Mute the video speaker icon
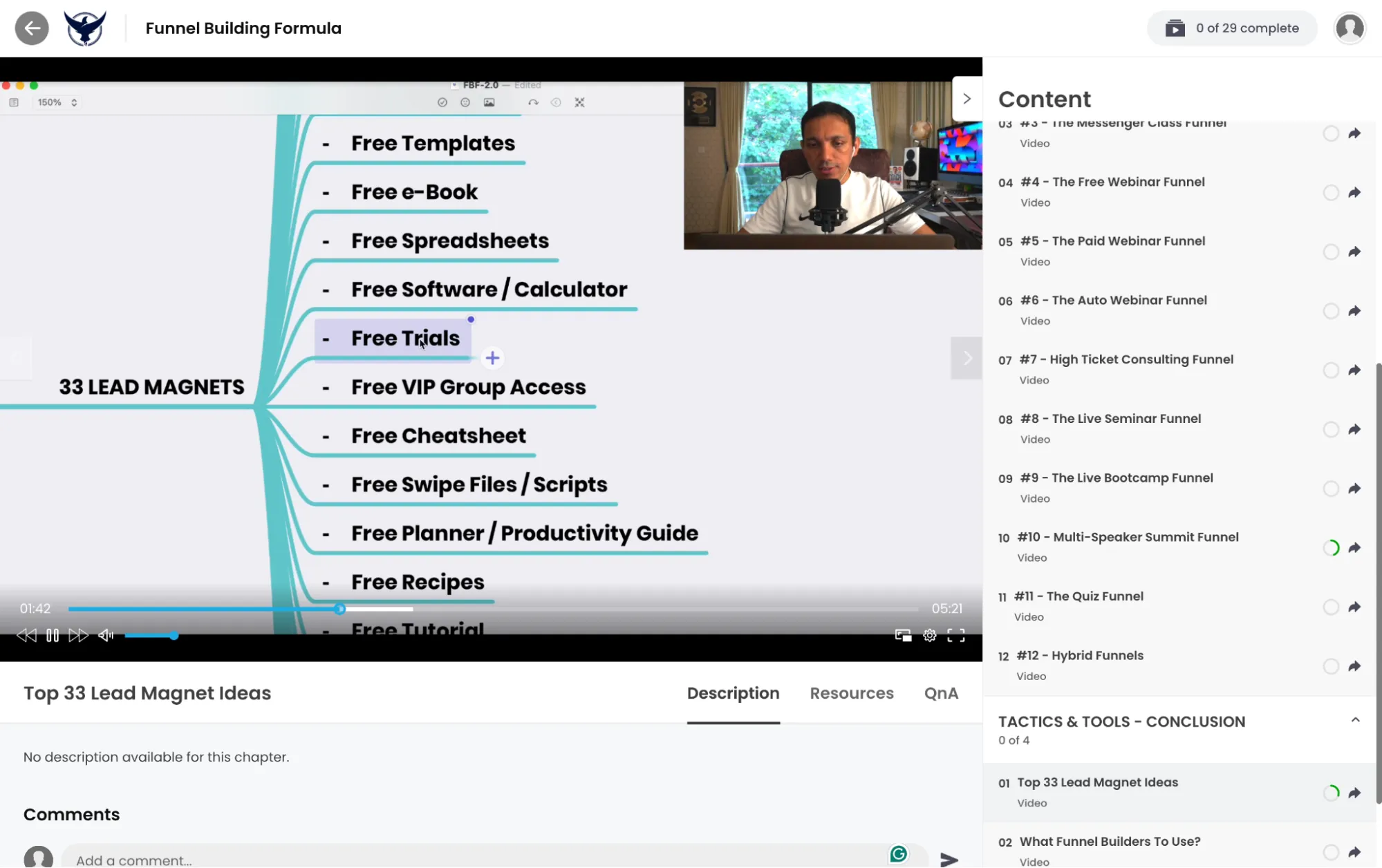The image size is (1382, 868). point(106,635)
